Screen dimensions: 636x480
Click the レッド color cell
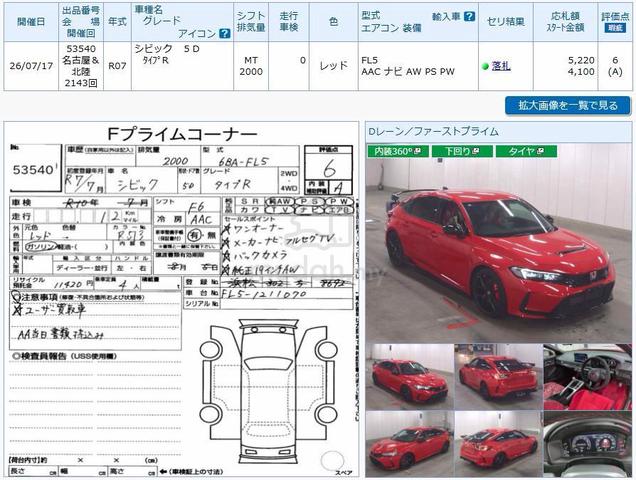[x=333, y=66]
